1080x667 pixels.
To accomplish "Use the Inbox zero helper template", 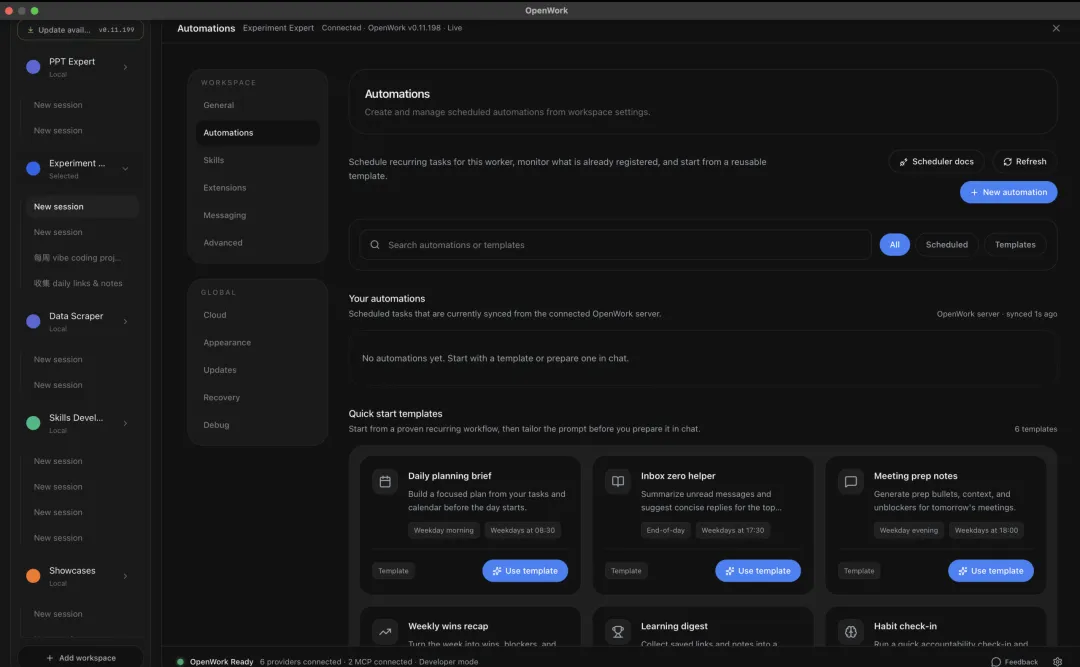I will click(758, 571).
